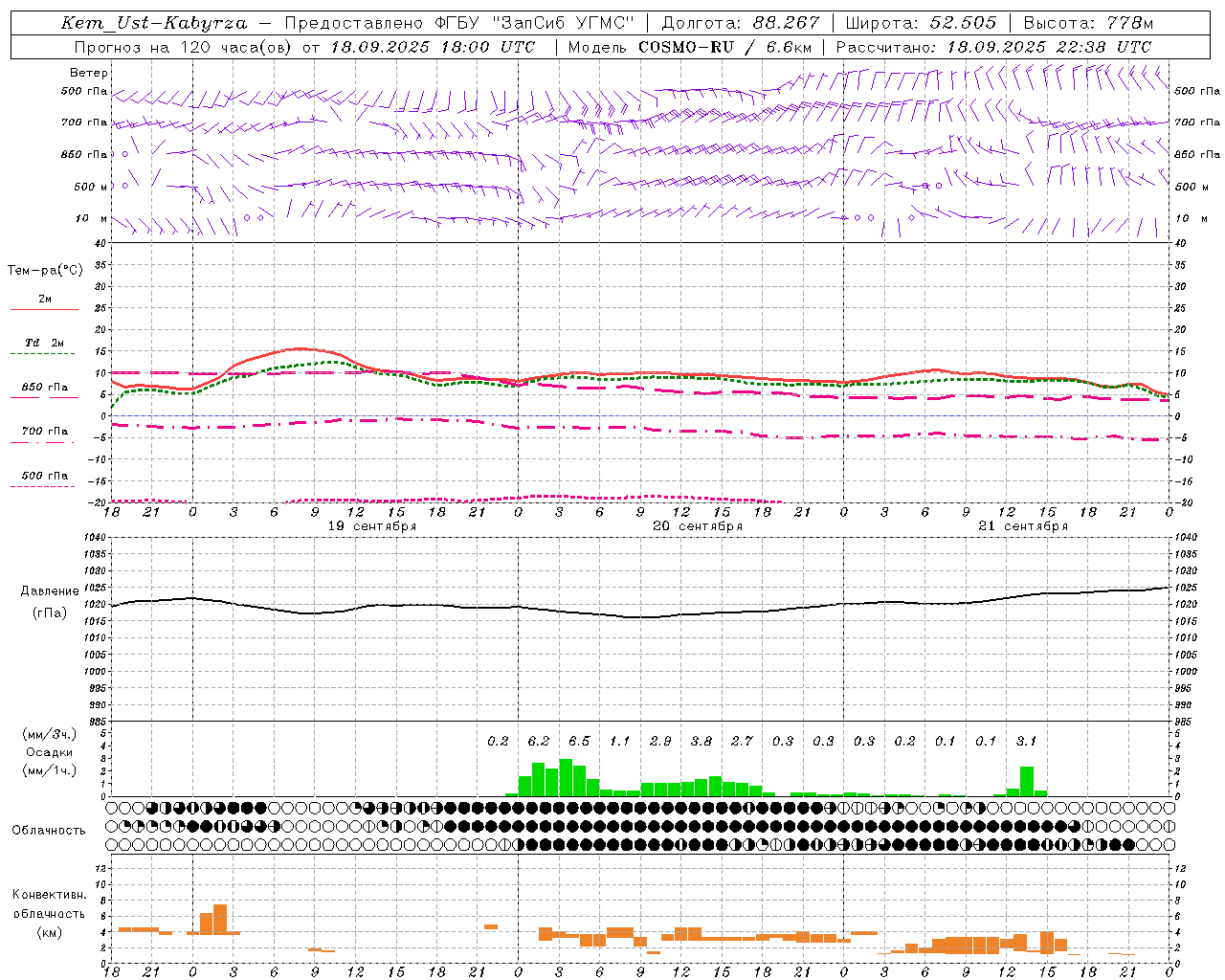Click the 3.1 precipitation total value
The image size is (1225, 980).
point(1026,741)
